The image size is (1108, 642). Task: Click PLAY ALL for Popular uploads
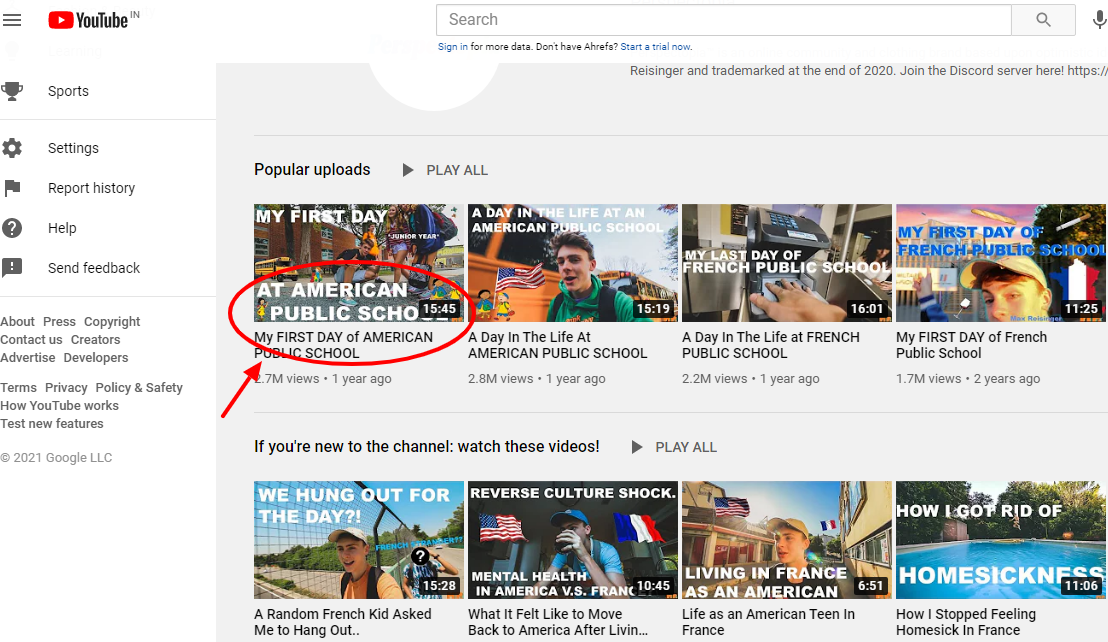457,170
